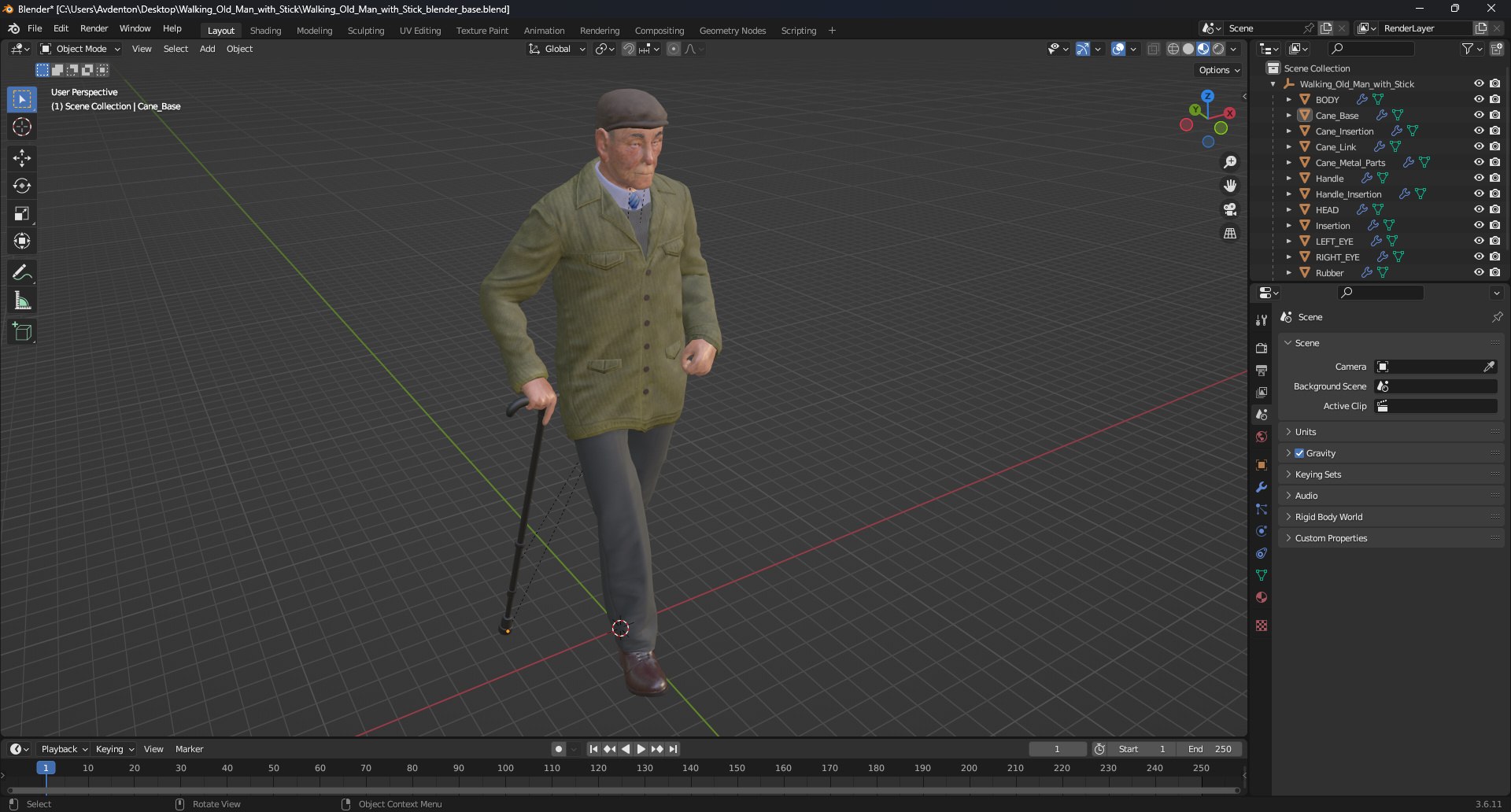Select the Transform tool
Screen dimensions: 1511x812
(x=22, y=241)
